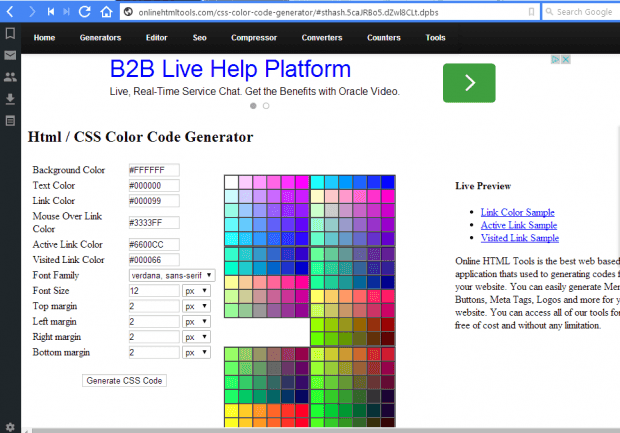Open the Visited Link Sample link

pos(520,238)
